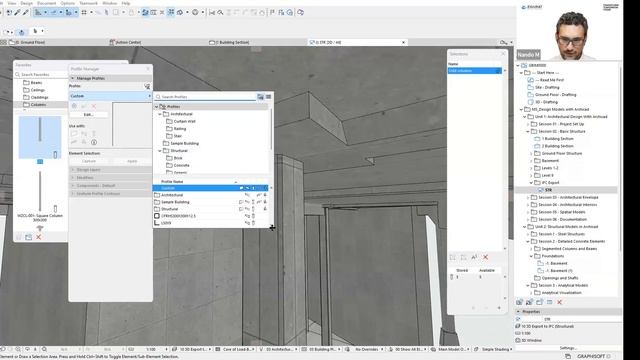Click the rename icon in Selections palette
Image resolution: width=640 pixels, height=360 pixels.
click(474, 257)
